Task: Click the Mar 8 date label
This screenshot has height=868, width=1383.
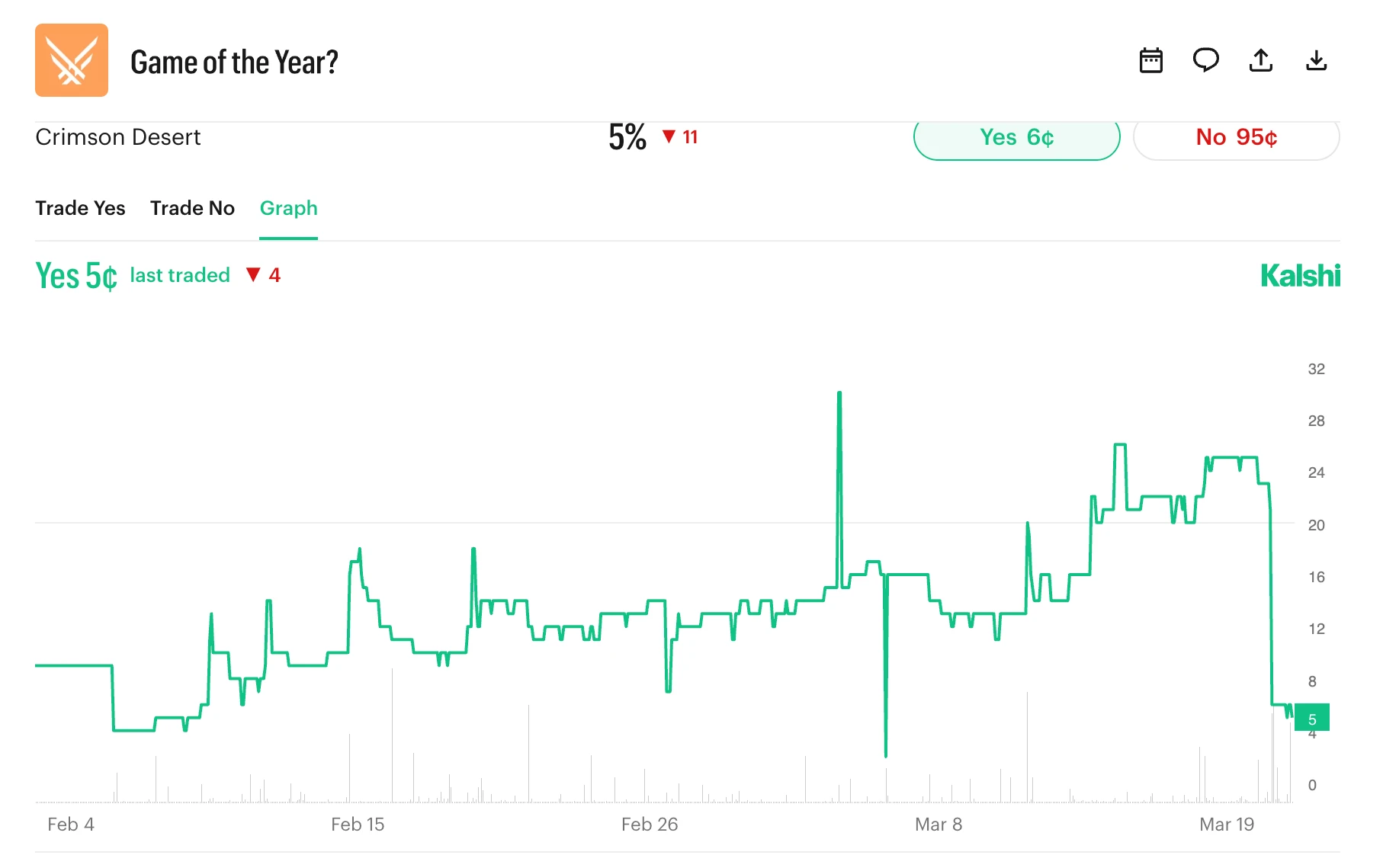Action: (x=939, y=825)
